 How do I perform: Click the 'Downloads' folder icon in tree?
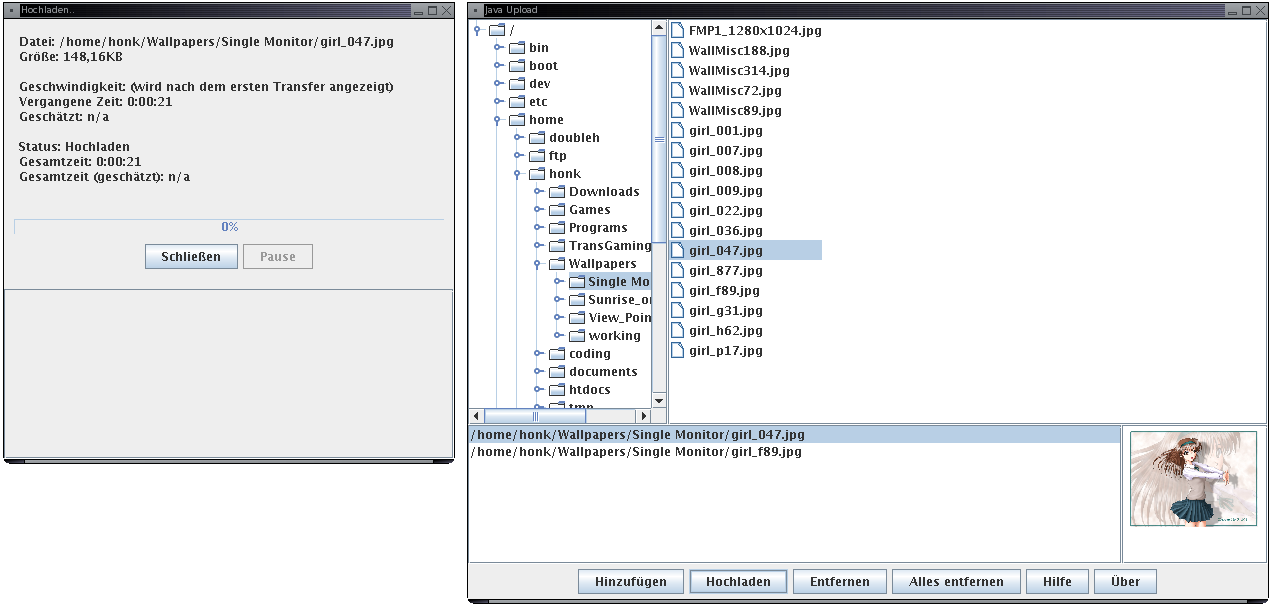pyautogui.click(x=557, y=192)
